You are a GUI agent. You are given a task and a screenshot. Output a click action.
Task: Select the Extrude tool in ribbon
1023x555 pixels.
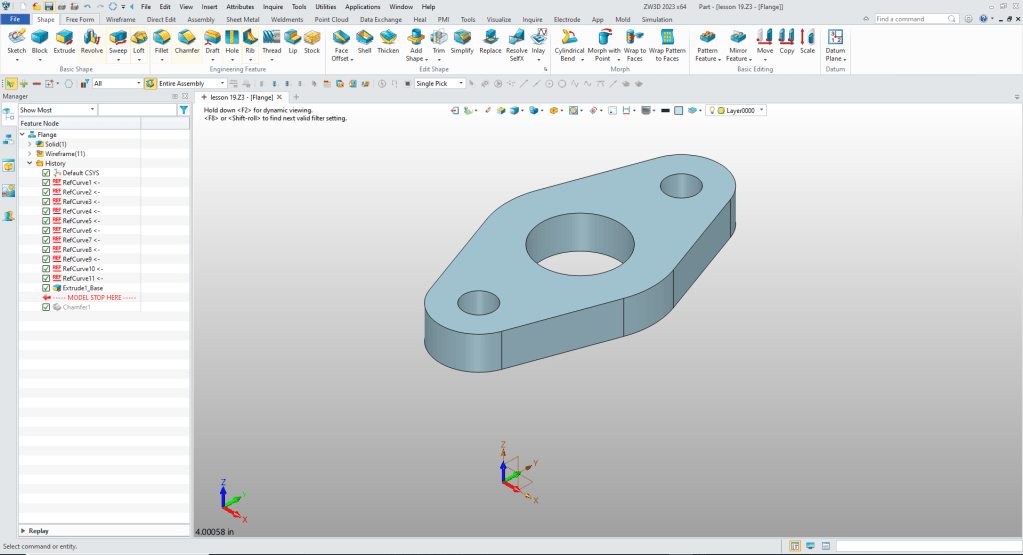pos(64,38)
